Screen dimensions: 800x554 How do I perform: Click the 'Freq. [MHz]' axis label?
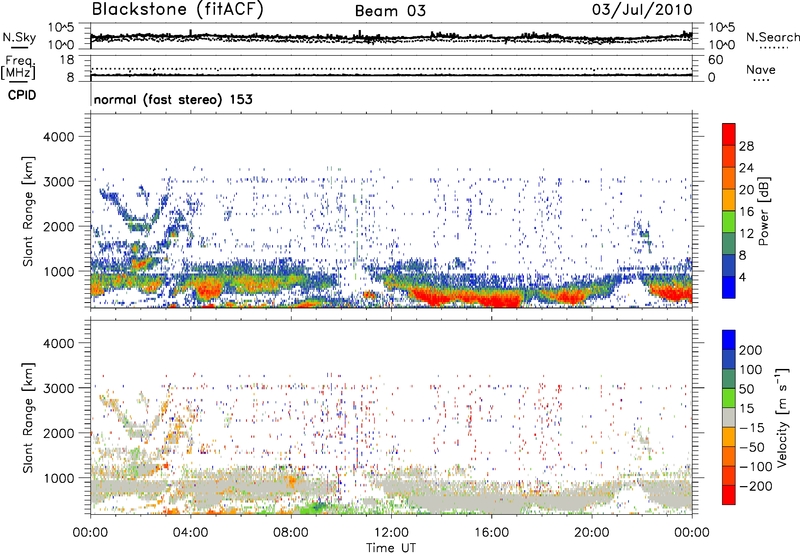click(x=19, y=68)
